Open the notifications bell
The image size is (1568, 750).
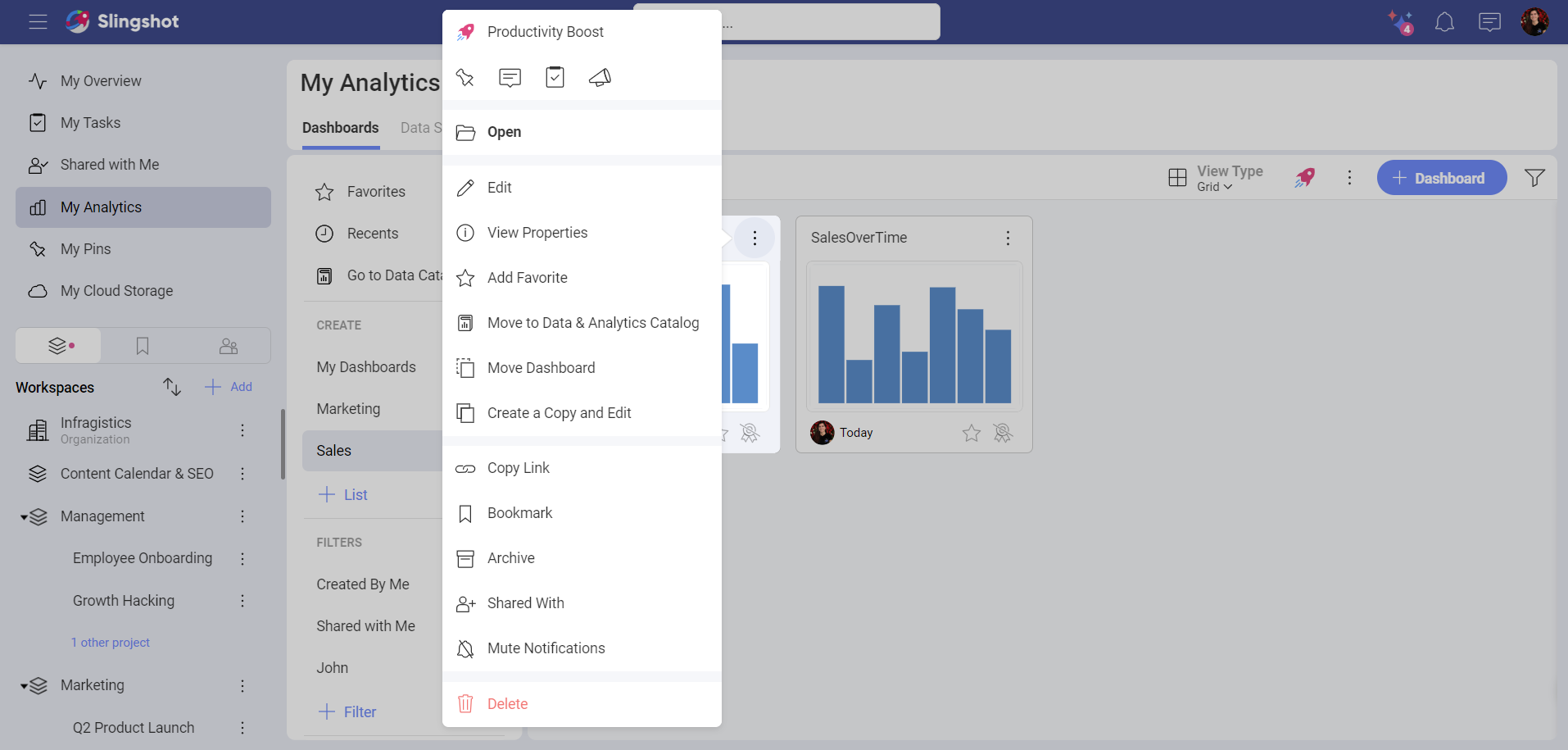1444,22
